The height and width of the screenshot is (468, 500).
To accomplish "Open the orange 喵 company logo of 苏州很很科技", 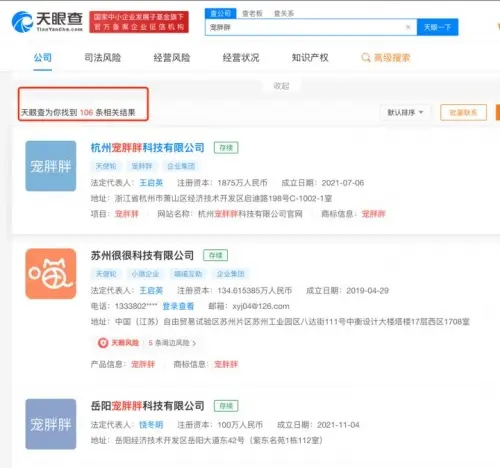I will (x=51, y=274).
